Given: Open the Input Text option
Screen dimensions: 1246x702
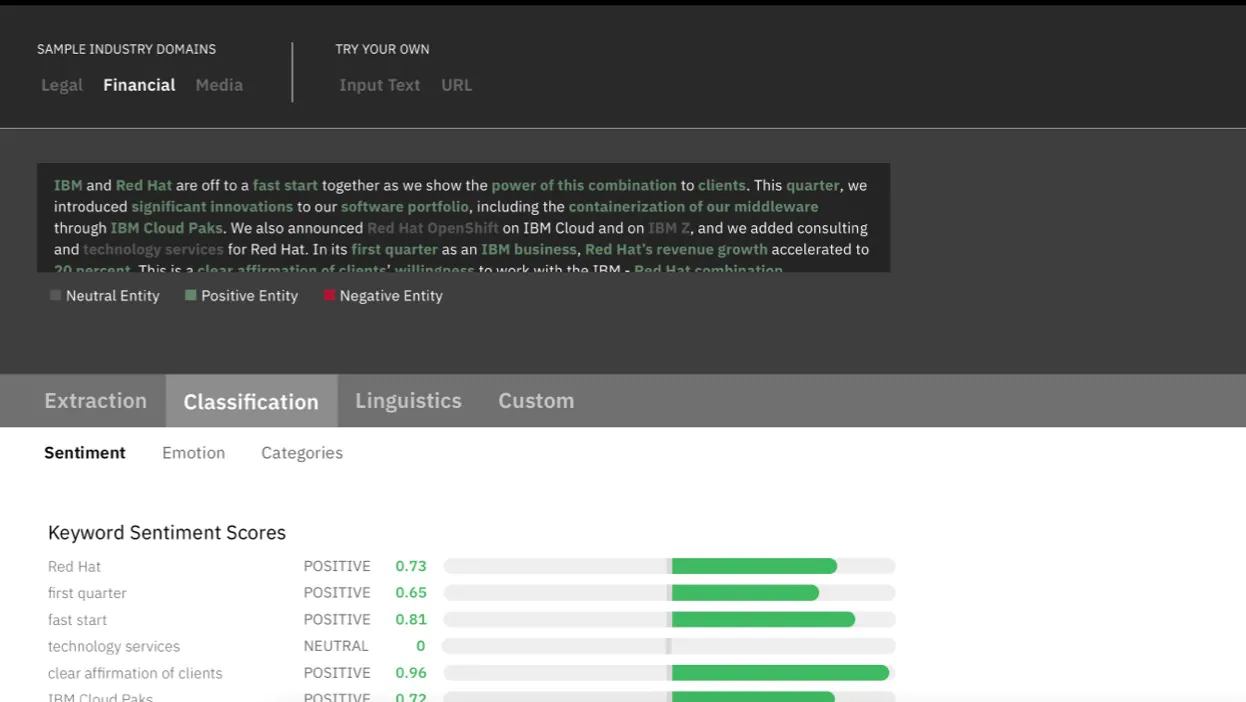Looking at the screenshot, I should click(380, 85).
